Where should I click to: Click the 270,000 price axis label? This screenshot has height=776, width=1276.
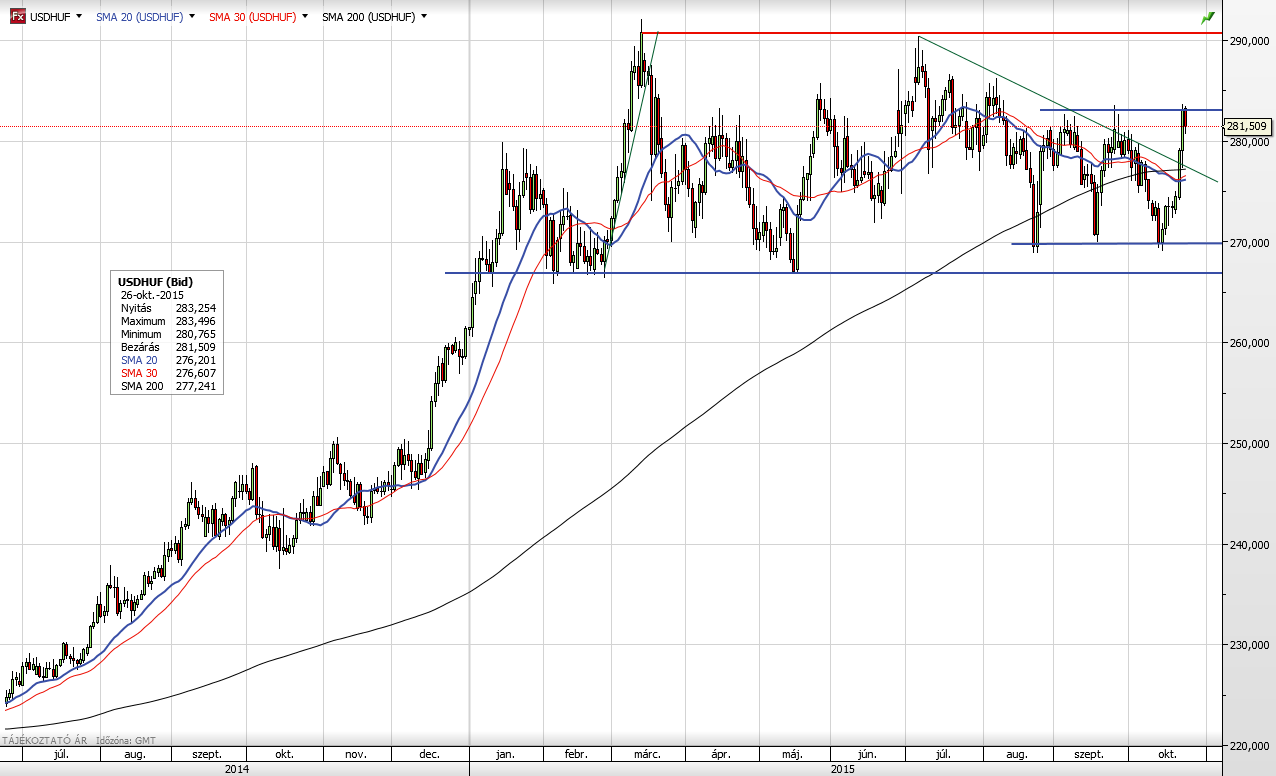click(x=1251, y=243)
